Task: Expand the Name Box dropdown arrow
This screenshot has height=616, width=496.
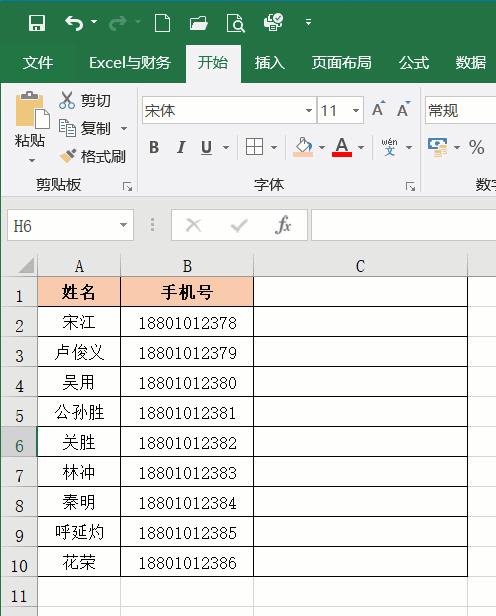Action: (x=123, y=226)
